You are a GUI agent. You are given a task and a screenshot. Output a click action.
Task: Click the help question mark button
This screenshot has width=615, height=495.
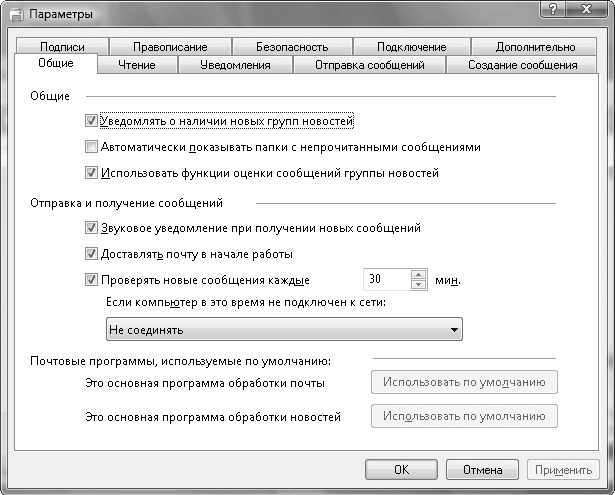tap(553, 10)
